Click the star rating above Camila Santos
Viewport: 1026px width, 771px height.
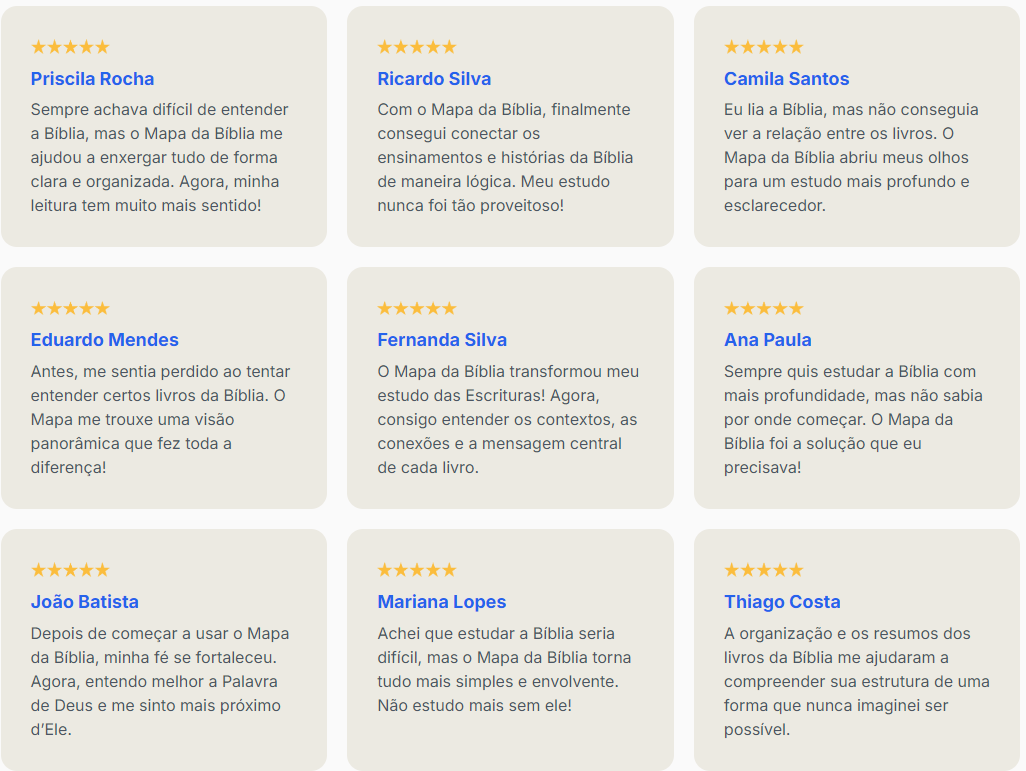click(763, 47)
